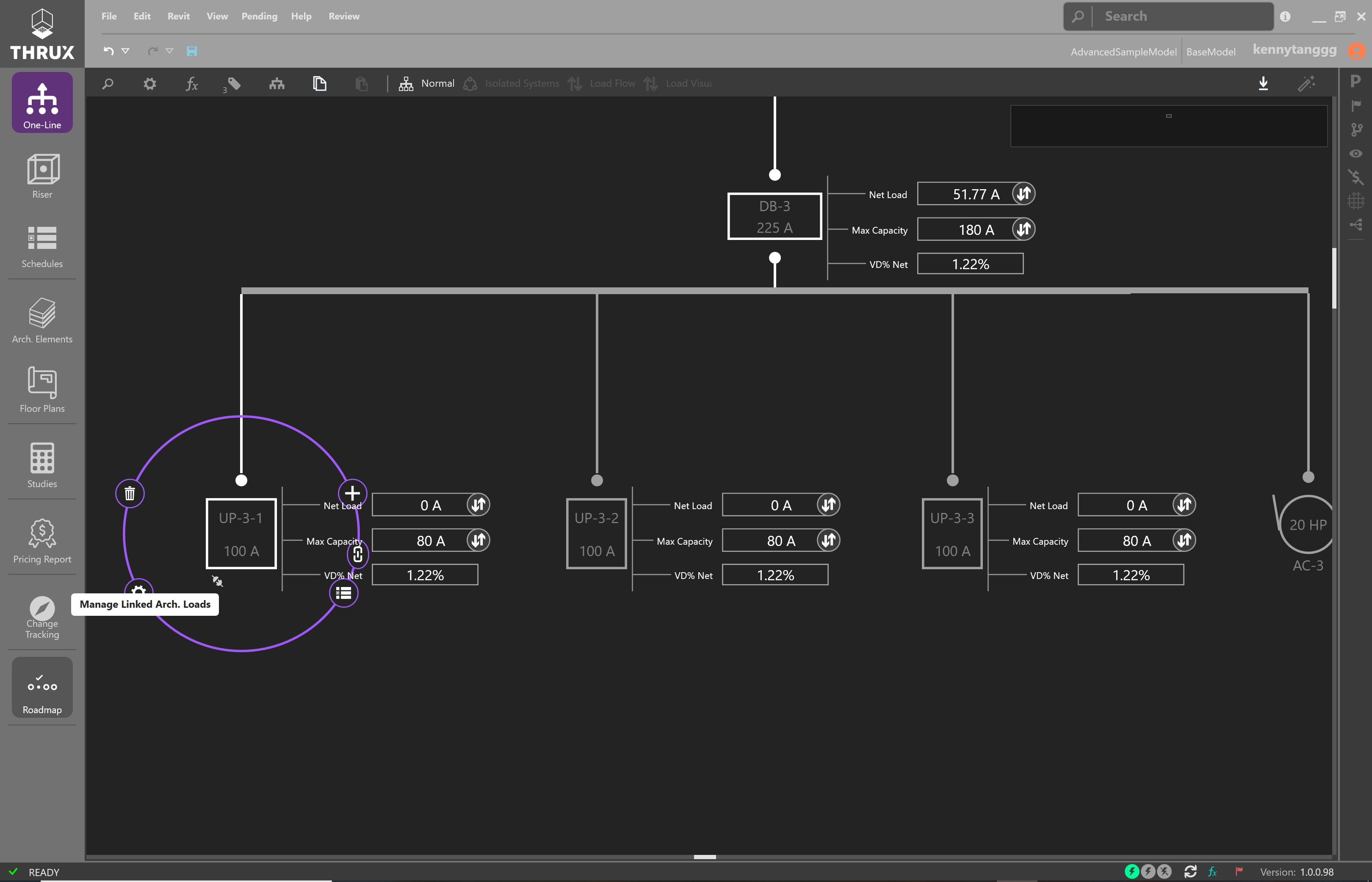This screenshot has height=882, width=1372.
Task: Open the Schedules panel
Action: pyautogui.click(x=42, y=246)
